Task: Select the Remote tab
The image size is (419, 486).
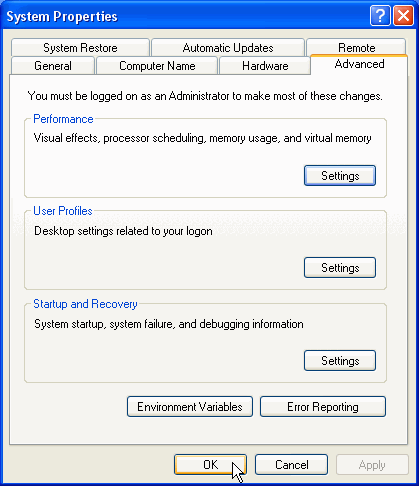Action: [356, 47]
